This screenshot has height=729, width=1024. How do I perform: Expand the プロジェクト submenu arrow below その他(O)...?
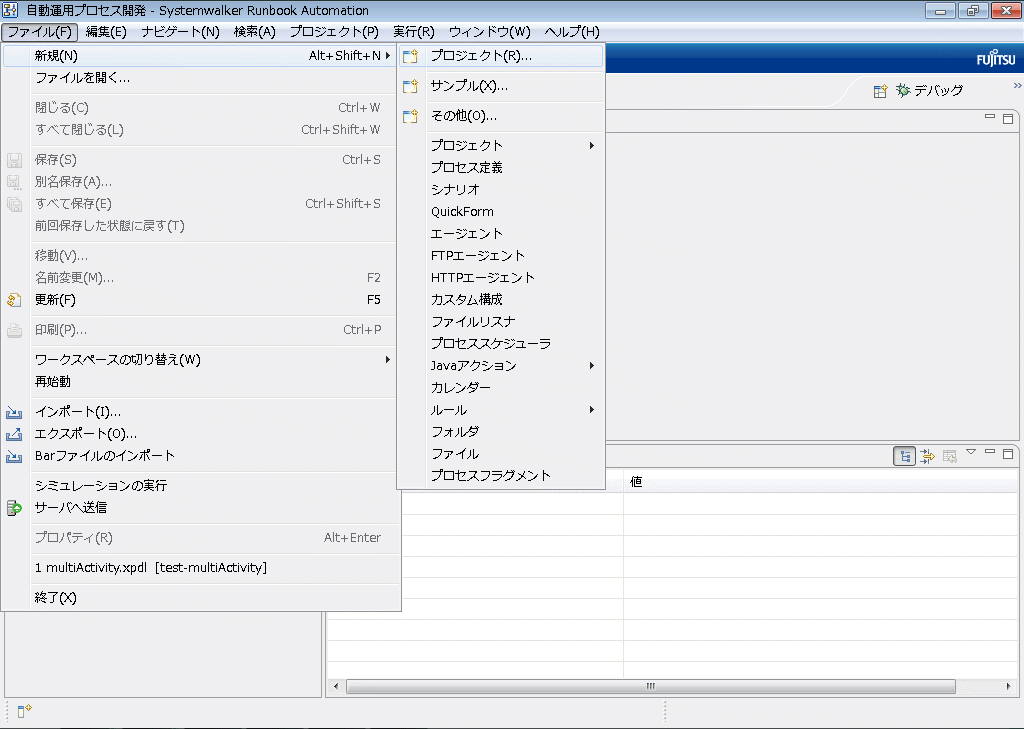tap(592, 145)
